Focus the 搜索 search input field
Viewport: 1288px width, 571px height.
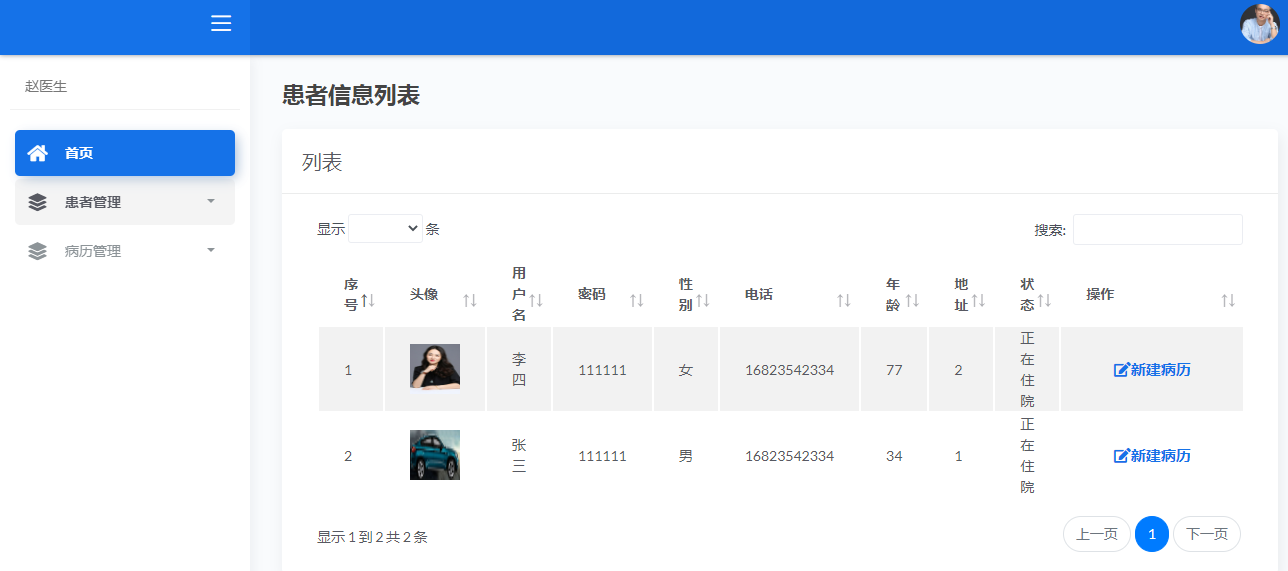[1158, 229]
